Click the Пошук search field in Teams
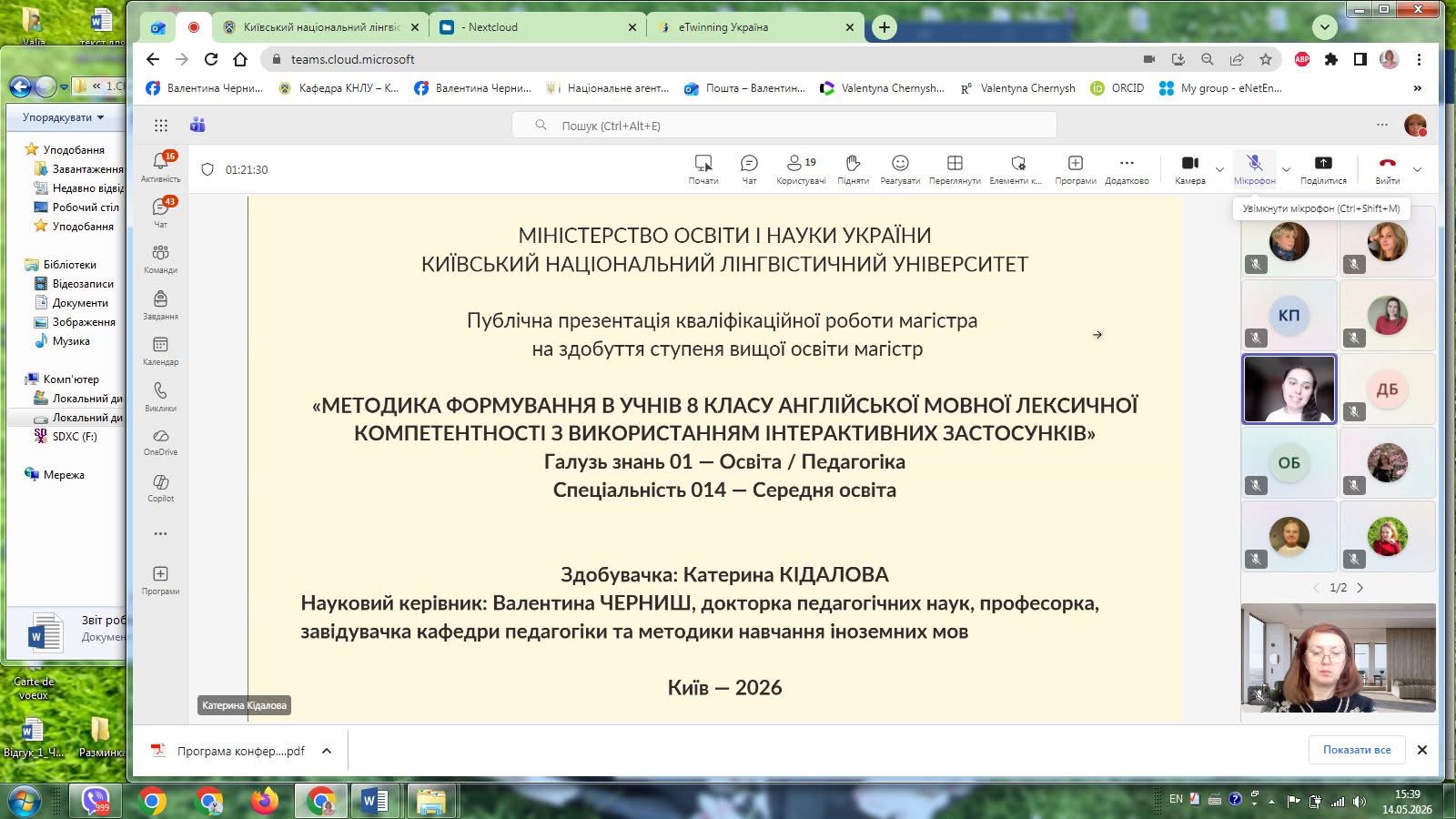Viewport: 1456px width, 819px height. 784,126
